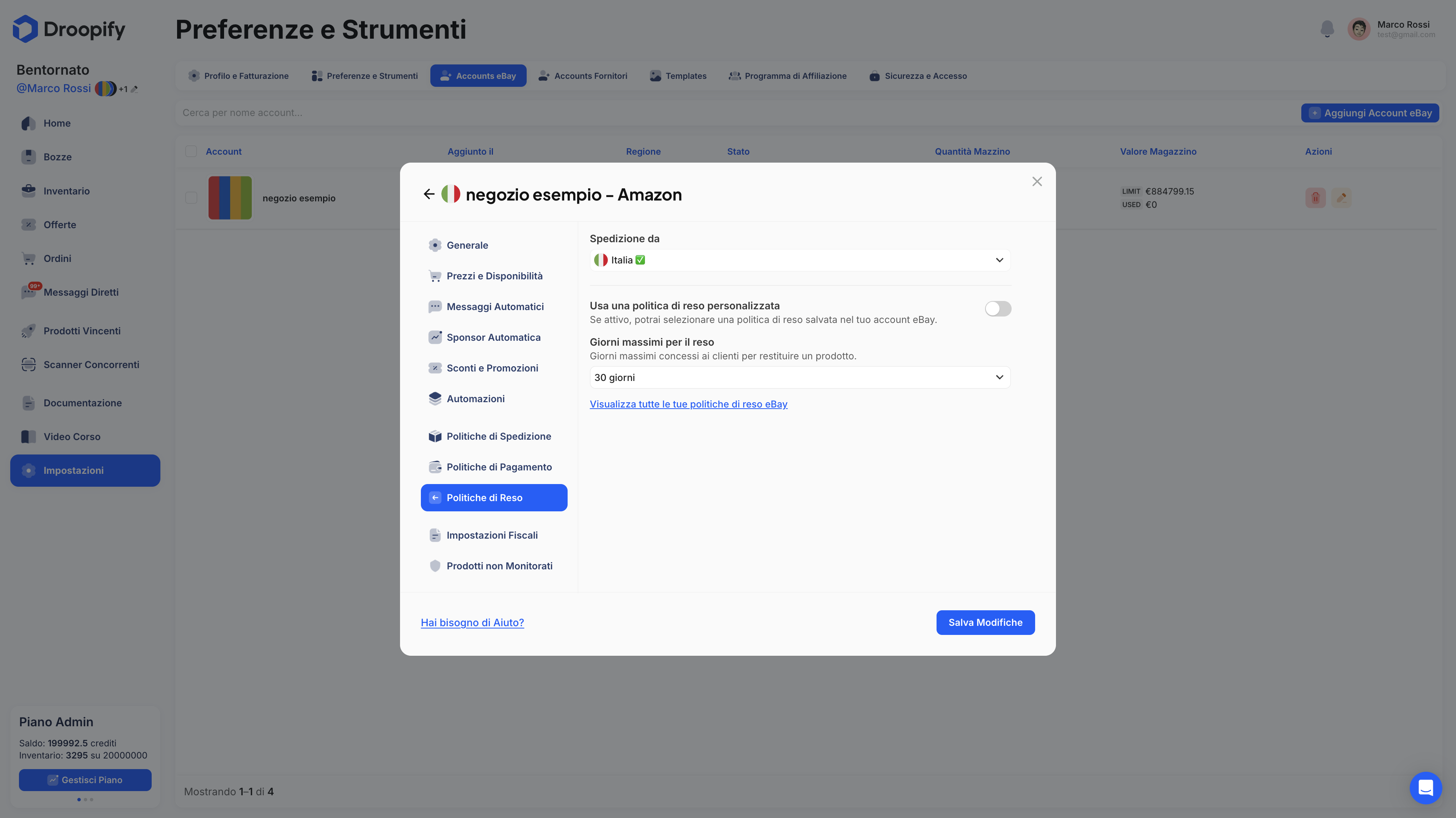Tick the select-all accounts header checkbox

pos(191,151)
